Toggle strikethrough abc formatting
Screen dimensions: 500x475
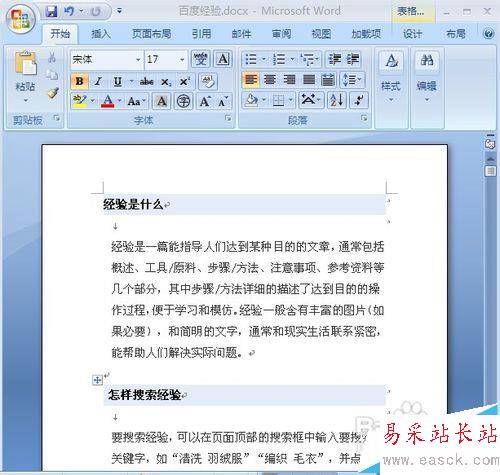pos(146,81)
